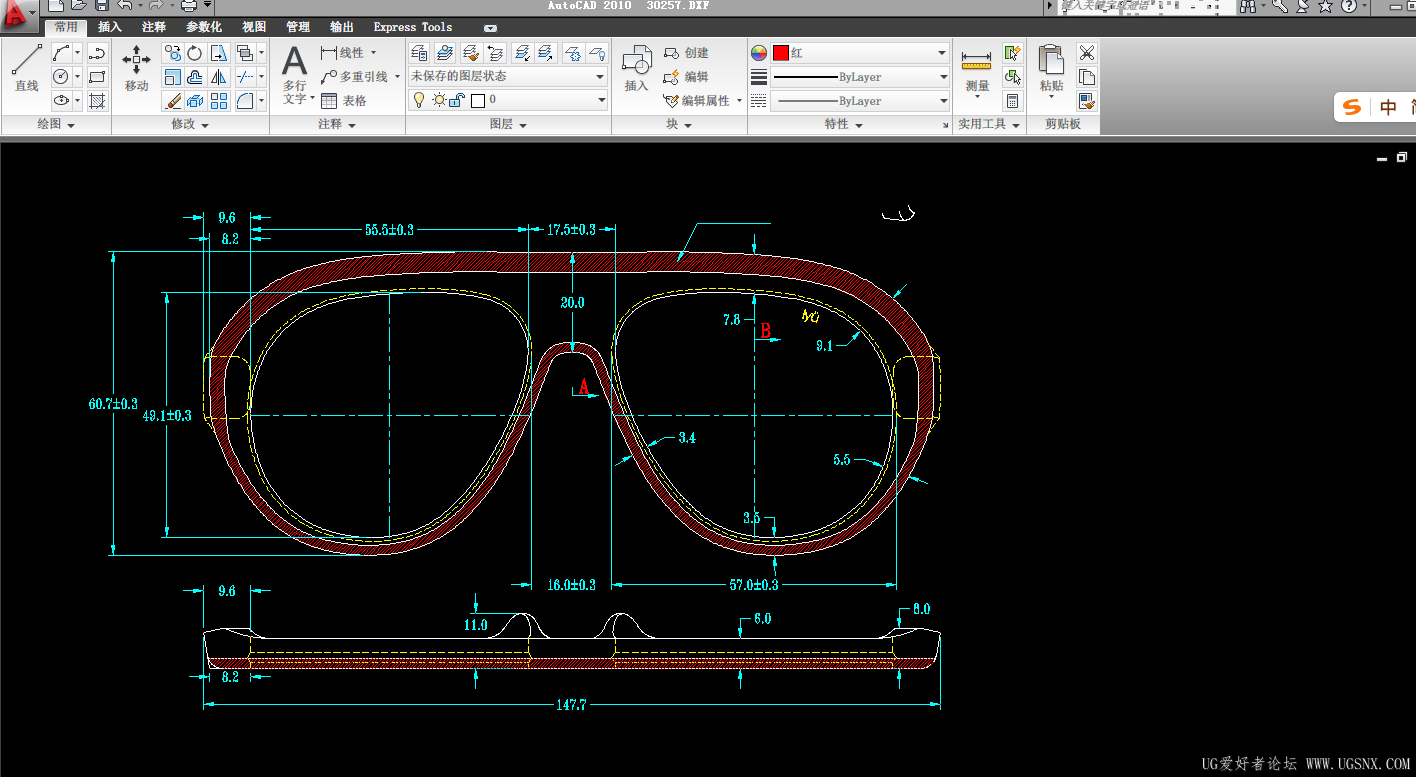Expand the Properties (特性) panel title

(843, 125)
